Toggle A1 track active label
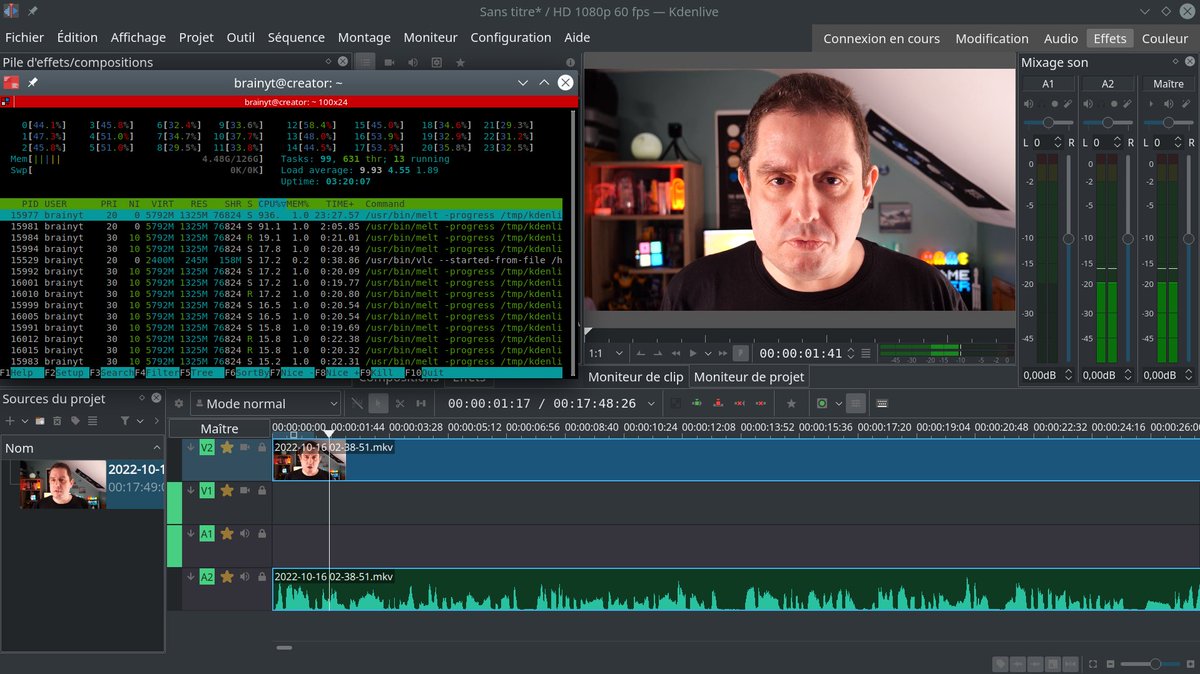The image size is (1200, 674). (207, 534)
